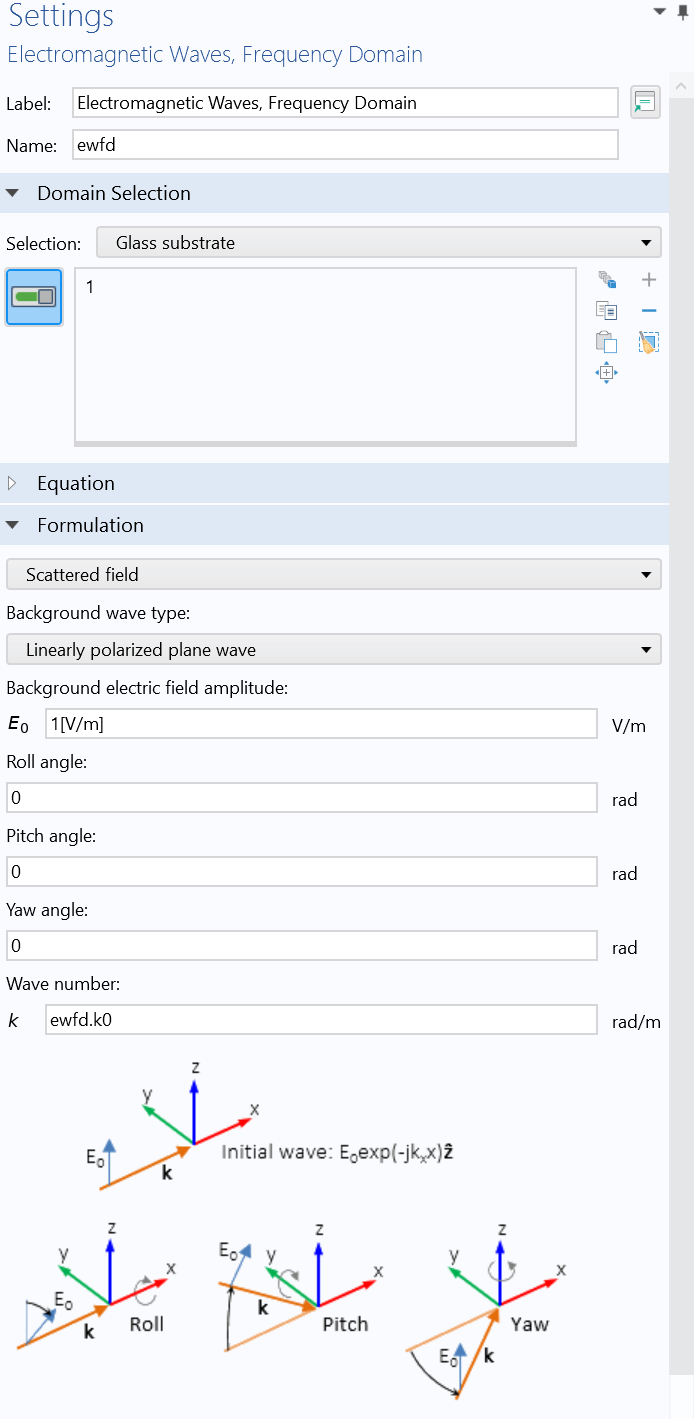Image resolution: width=694 pixels, height=1419 pixels.
Task: Collapse the Formulation section
Action: [13, 525]
